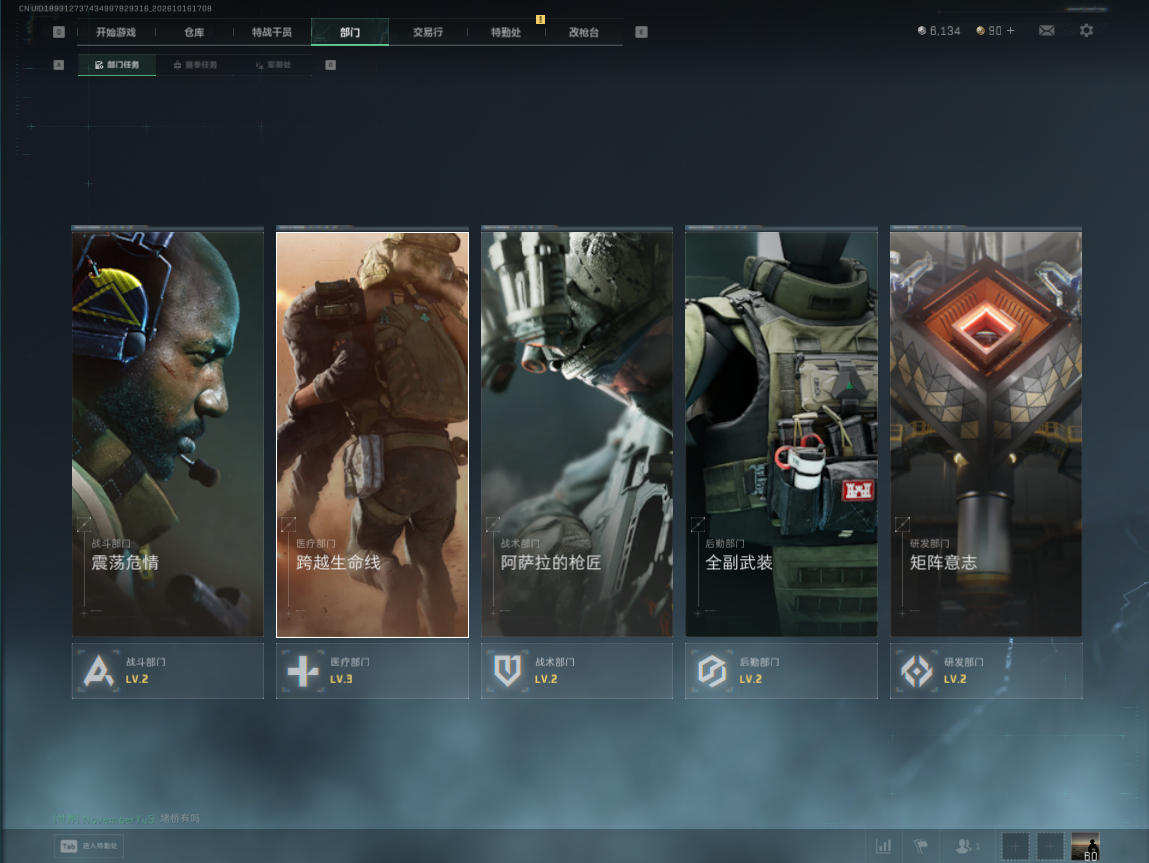Open the squad members icon
This screenshot has width=1149, height=863.
(966, 846)
